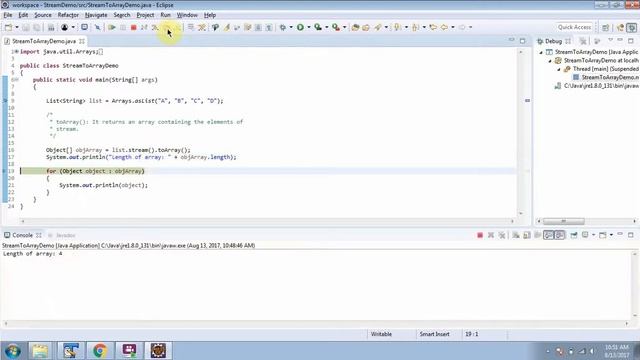Click the Console red Terminate icon
The image size is (640, 360).
coord(480,235)
